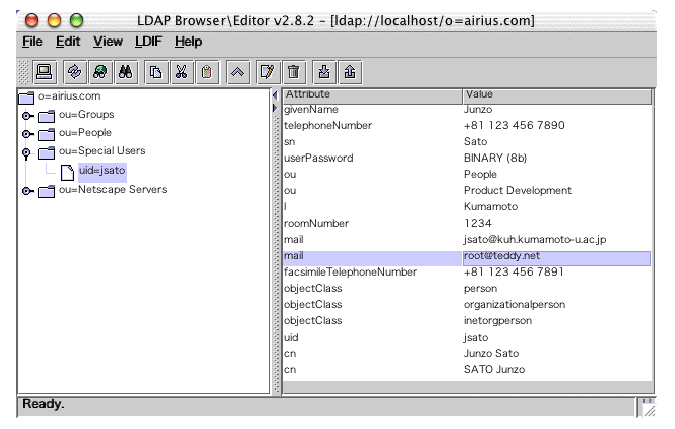The height and width of the screenshot is (429, 675).
Task: Click the userPassword BINARY (8b) value
Action: coord(495,158)
